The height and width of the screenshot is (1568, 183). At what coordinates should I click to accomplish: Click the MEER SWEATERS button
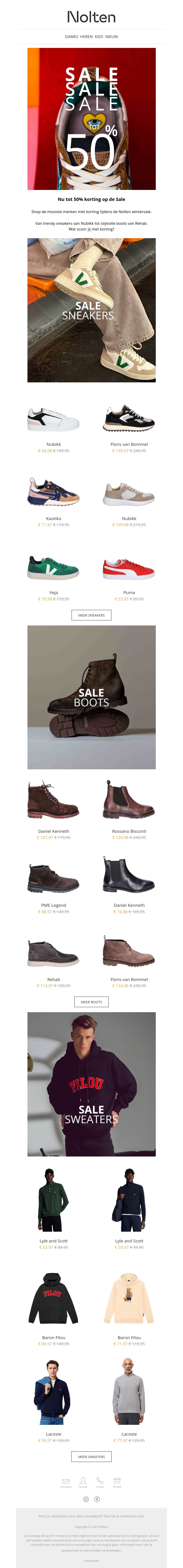tap(91, 1457)
